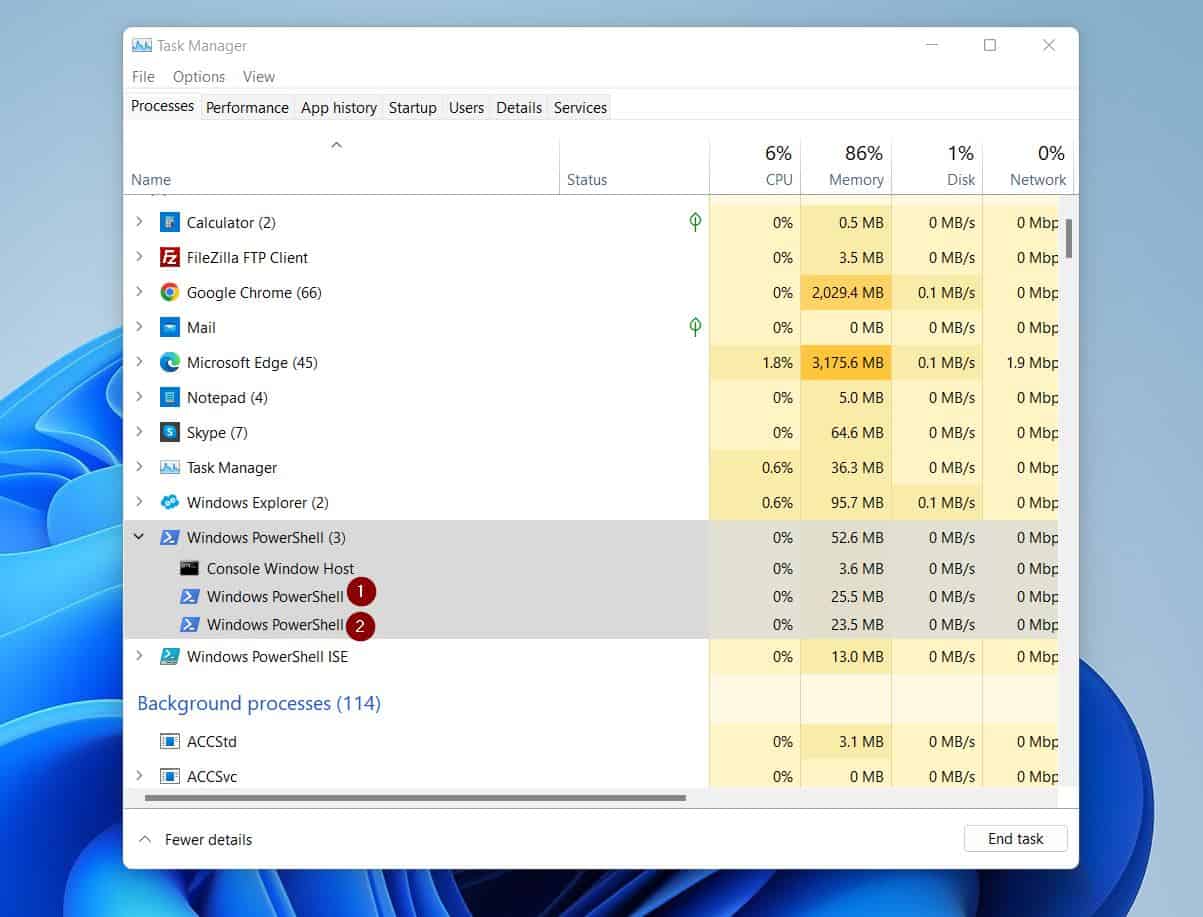The width and height of the screenshot is (1203, 917).
Task: Sort by the Name column header
Action: click(341, 167)
